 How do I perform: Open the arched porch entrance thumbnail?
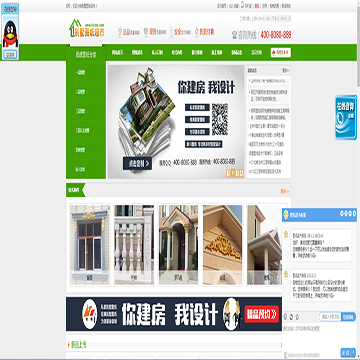coord(178,245)
